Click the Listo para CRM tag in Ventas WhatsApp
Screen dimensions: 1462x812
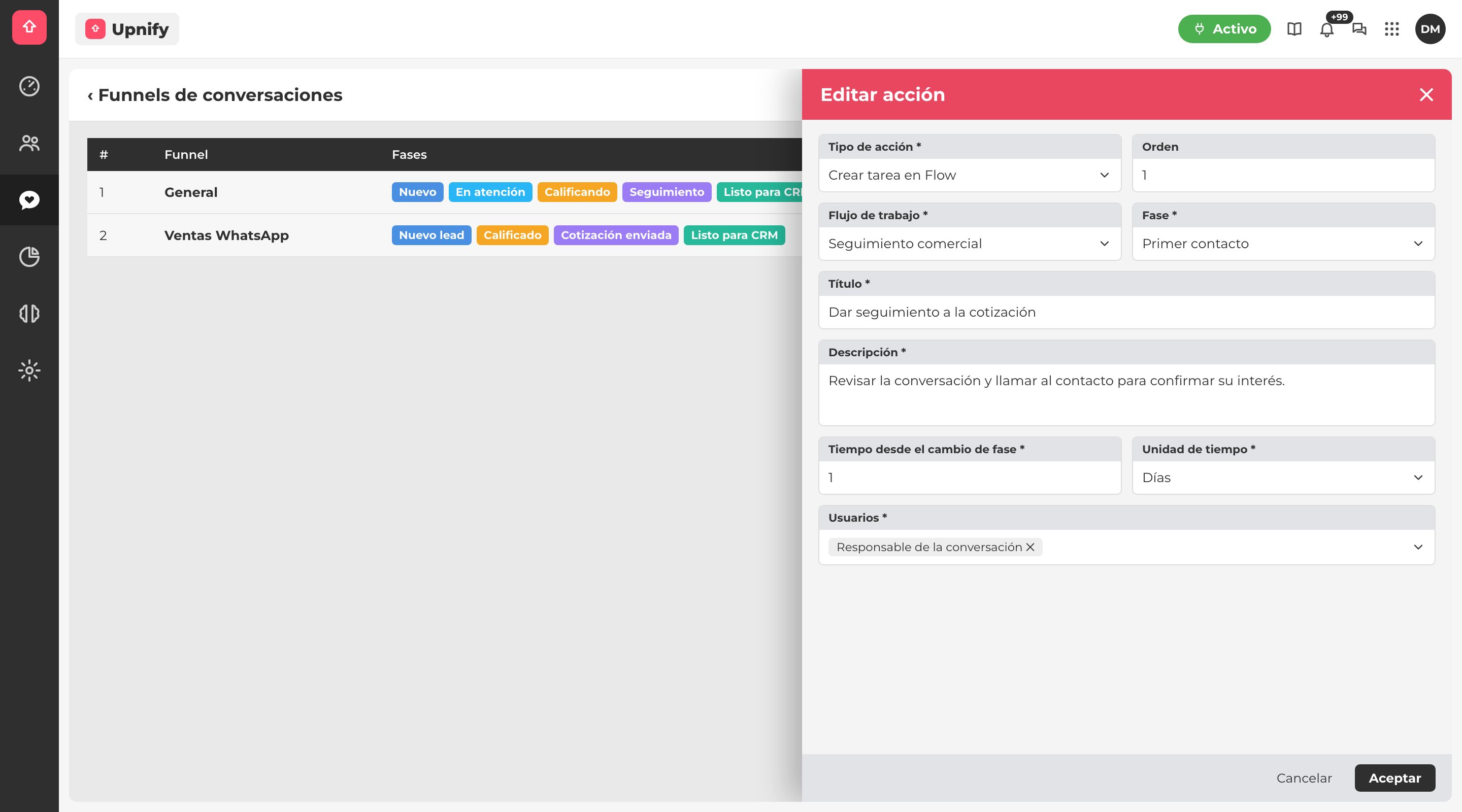click(734, 235)
